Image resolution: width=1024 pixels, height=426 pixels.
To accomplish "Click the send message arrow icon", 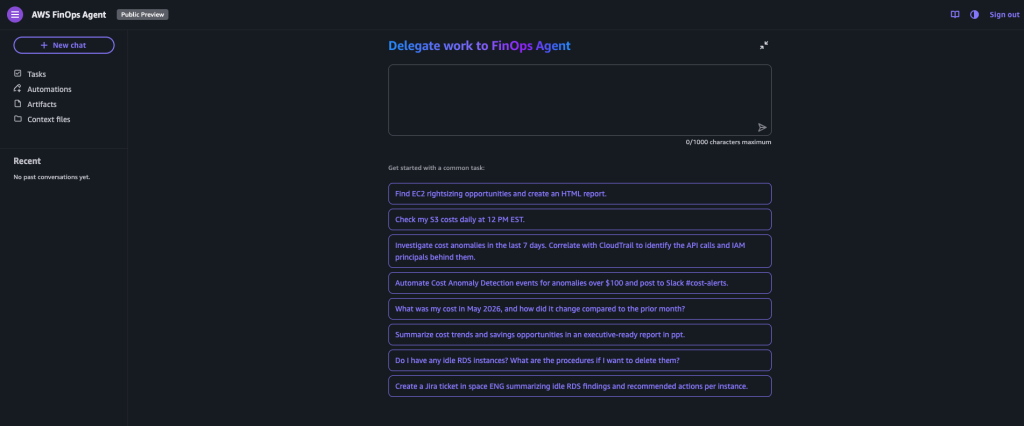I will pyautogui.click(x=761, y=127).
